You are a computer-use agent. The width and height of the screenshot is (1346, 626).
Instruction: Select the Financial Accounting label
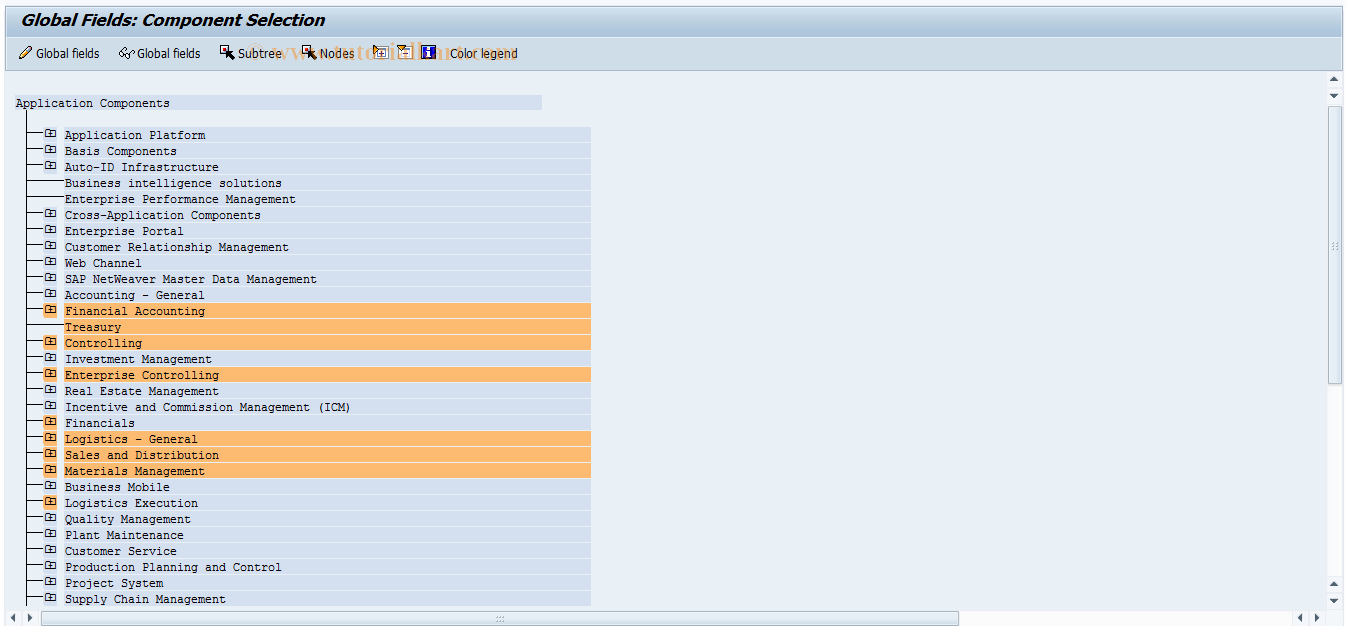135,311
